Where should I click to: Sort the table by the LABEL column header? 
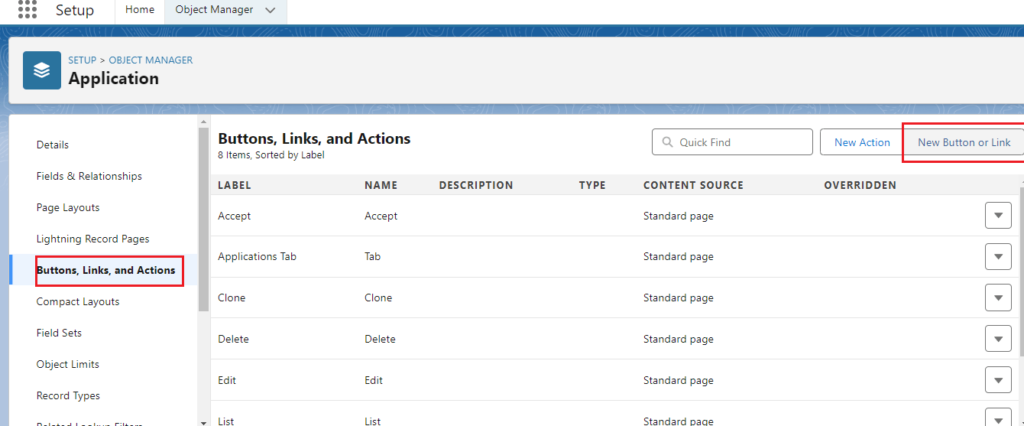click(234, 185)
